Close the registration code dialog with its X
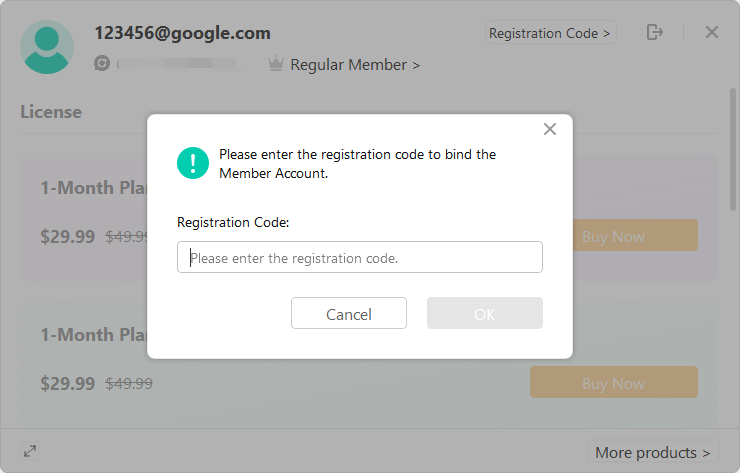This screenshot has height=473, width=740. (549, 129)
